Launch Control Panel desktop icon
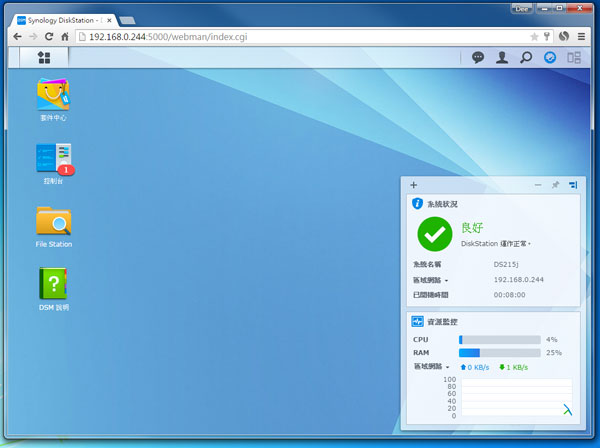Screen dimensions: 600x448 tap(54, 159)
